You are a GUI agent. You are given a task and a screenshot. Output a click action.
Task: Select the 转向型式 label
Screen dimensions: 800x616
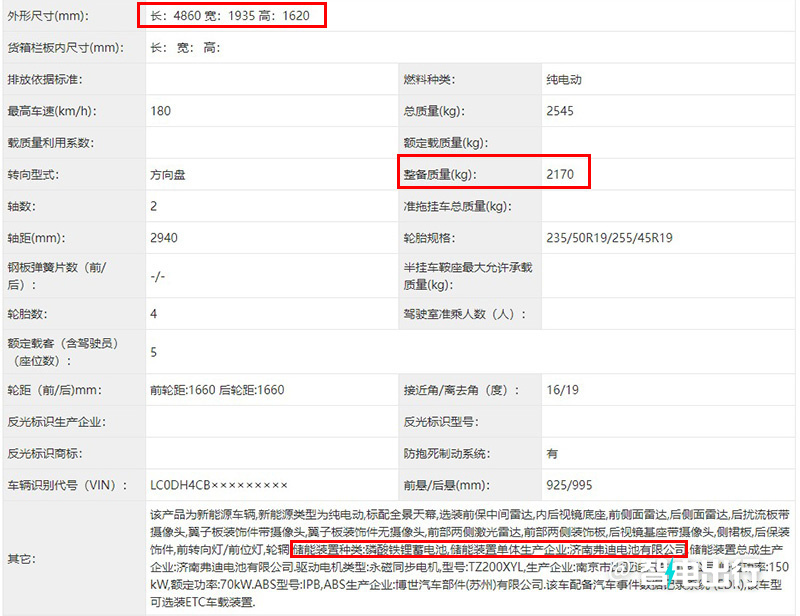33,175
